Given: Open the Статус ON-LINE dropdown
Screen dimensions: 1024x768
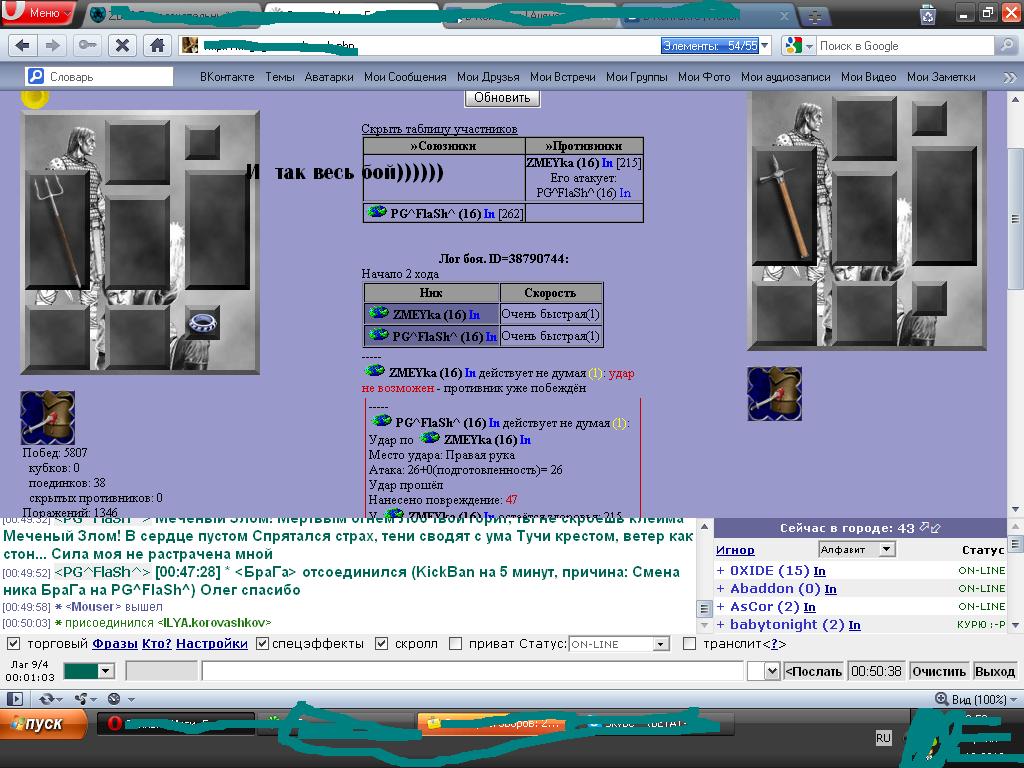Looking at the screenshot, I should pyautogui.click(x=619, y=644).
